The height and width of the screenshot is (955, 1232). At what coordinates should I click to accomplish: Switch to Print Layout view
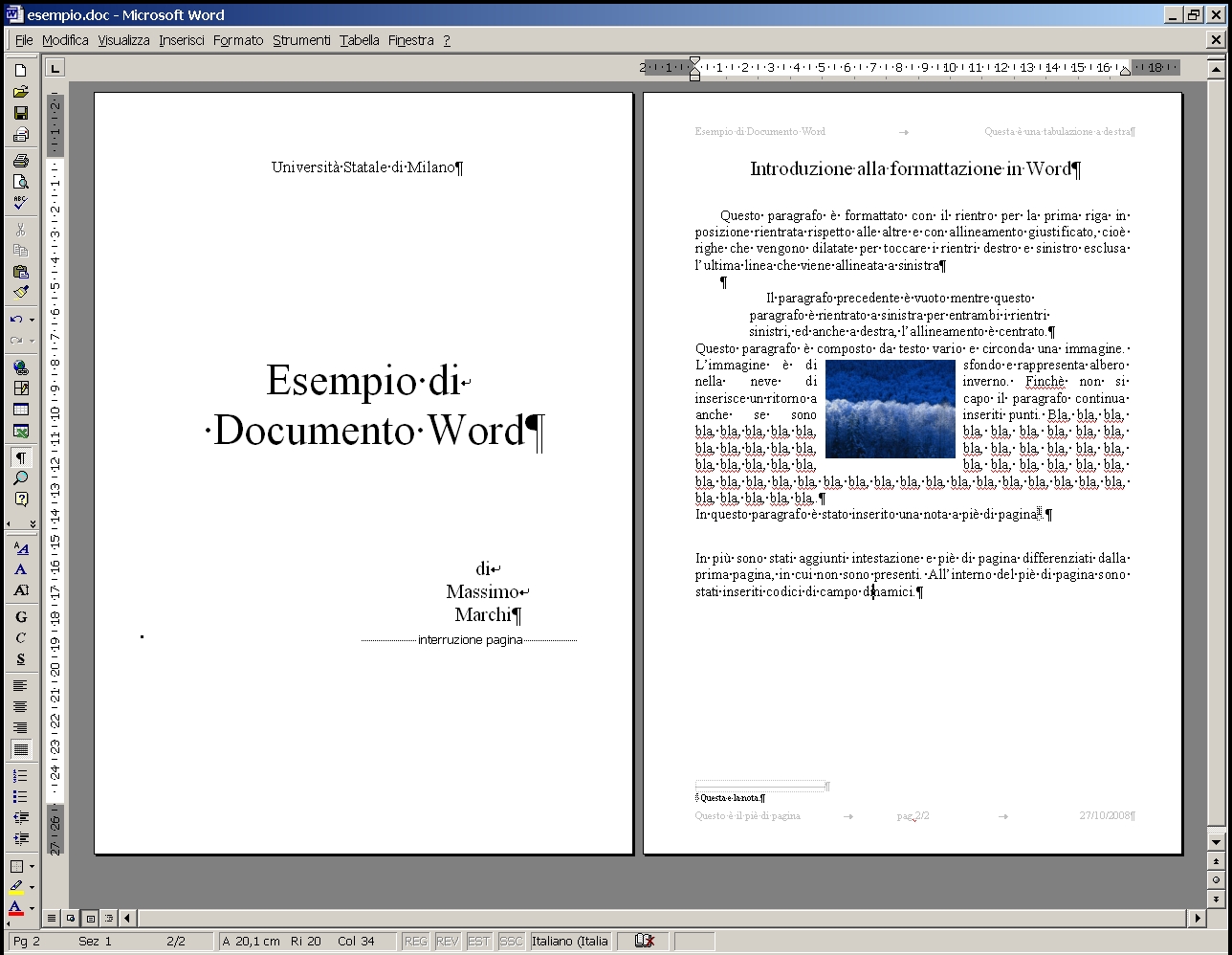tap(90, 918)
